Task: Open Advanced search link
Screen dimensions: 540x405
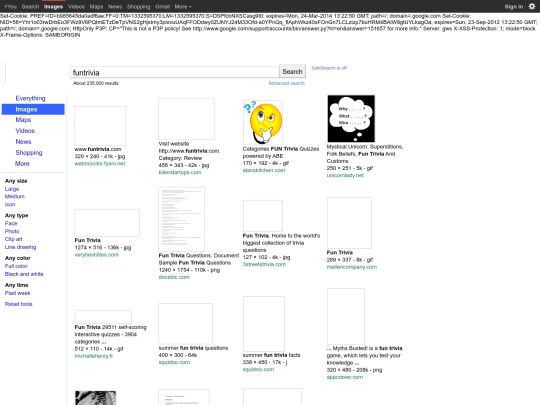Action: click(287, 83)
